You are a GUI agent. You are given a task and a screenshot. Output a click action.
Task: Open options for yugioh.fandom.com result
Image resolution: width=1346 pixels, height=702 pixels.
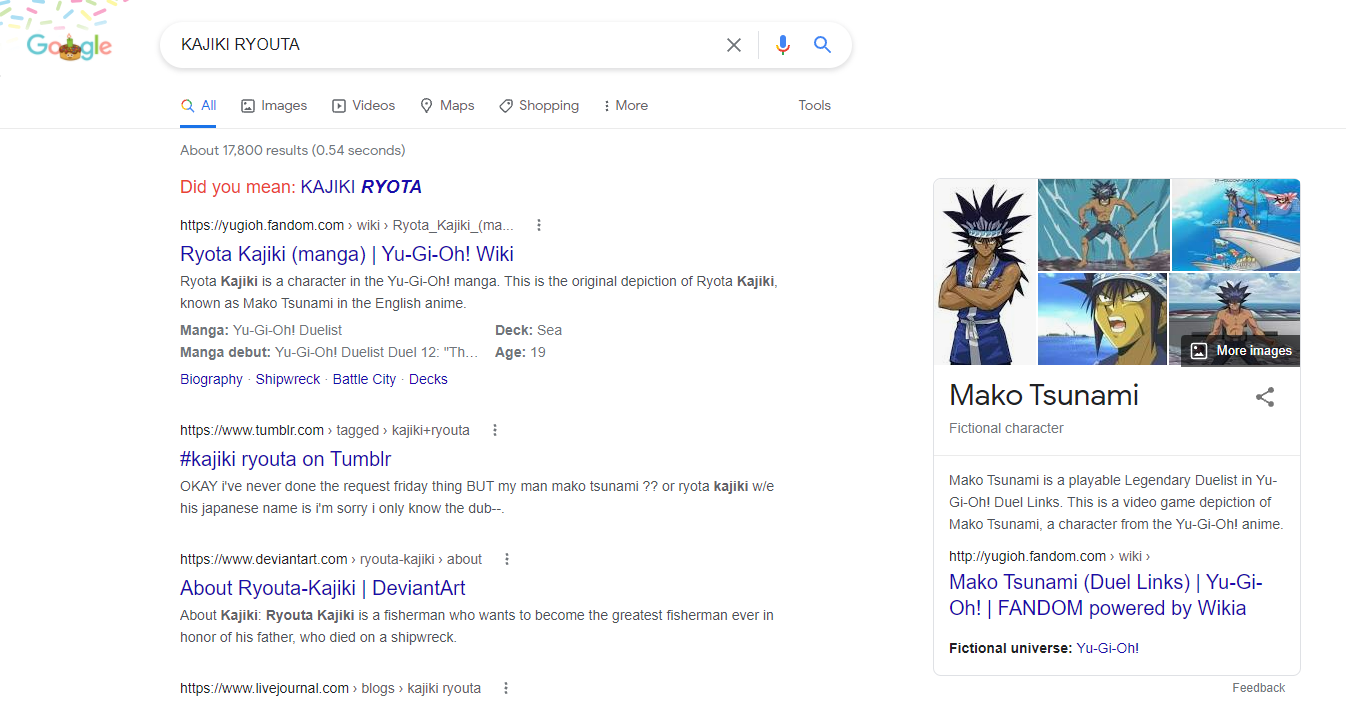(539, 225)
